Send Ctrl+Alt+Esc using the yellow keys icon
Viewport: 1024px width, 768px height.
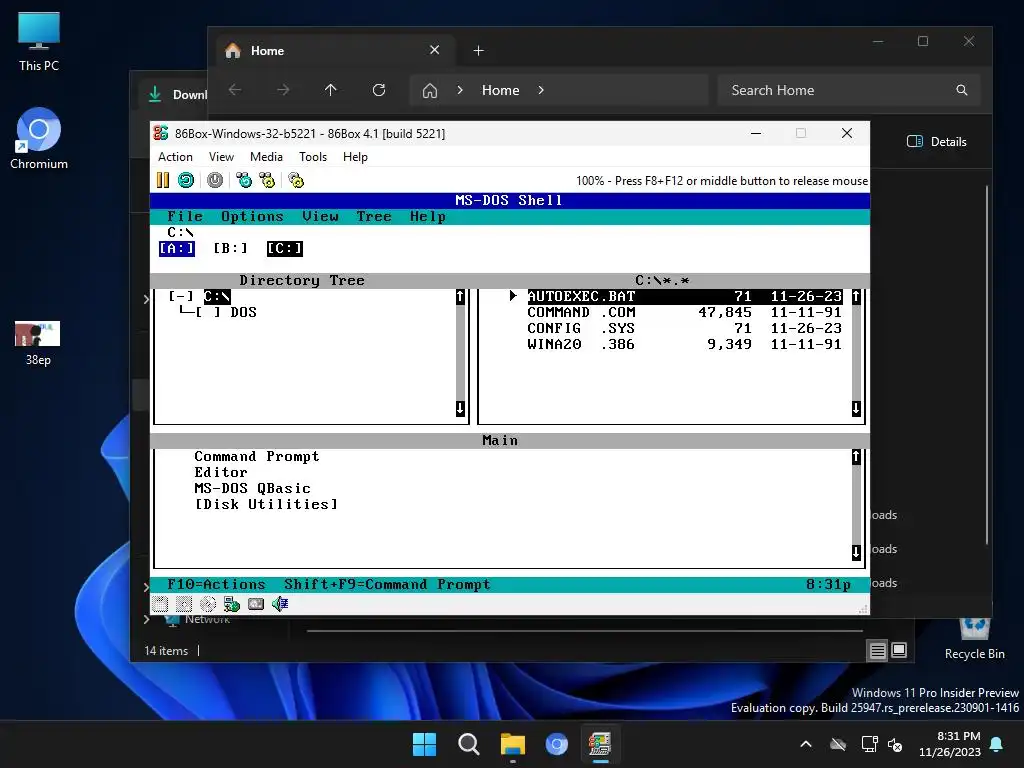pyautogui.click(x=267, y=180)
